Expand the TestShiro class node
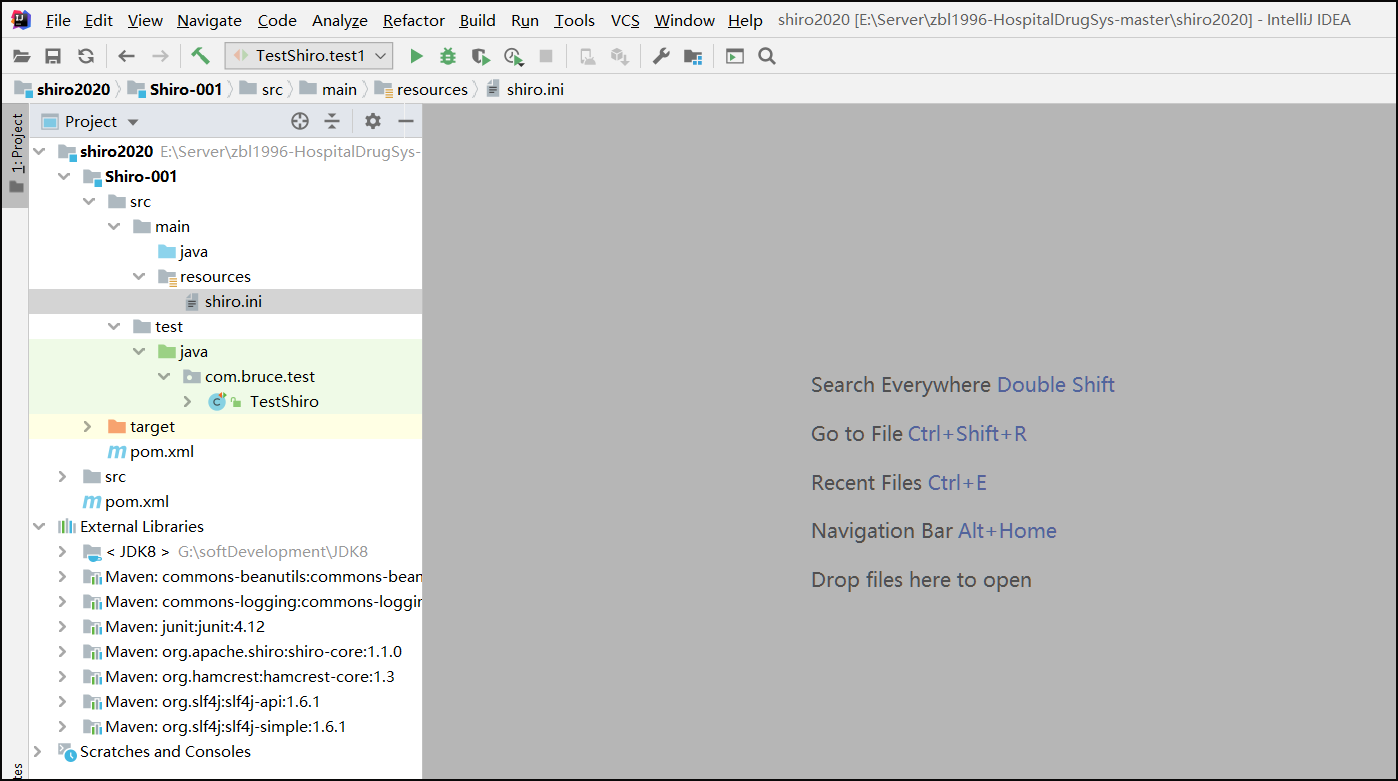Screen dimensions: 1398x781 point(188,401)
